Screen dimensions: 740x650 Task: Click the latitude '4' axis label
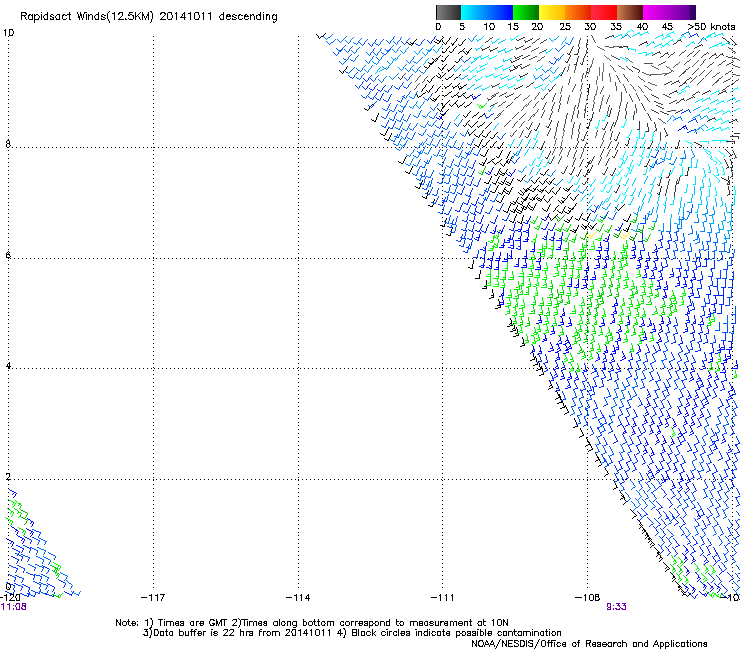tap(8, 365)
